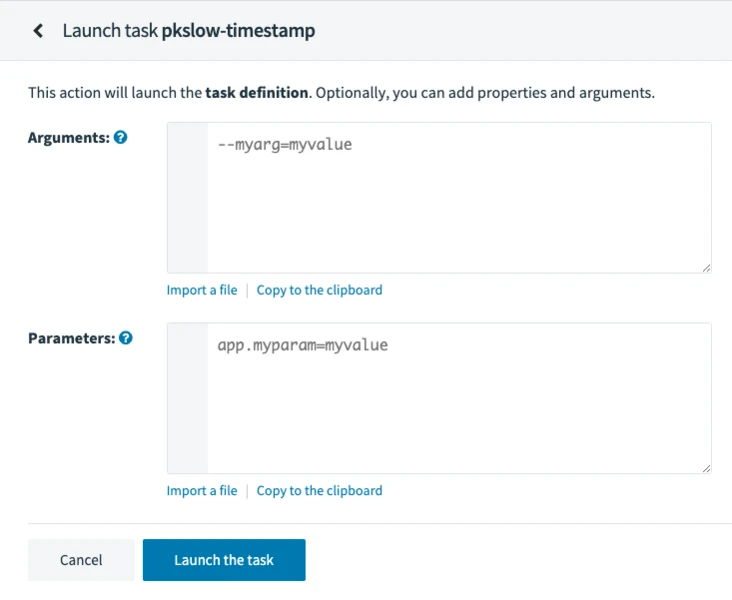Click the Parameters field label
This screenshot has width=732, height=600.
click(x=72, y=338)
